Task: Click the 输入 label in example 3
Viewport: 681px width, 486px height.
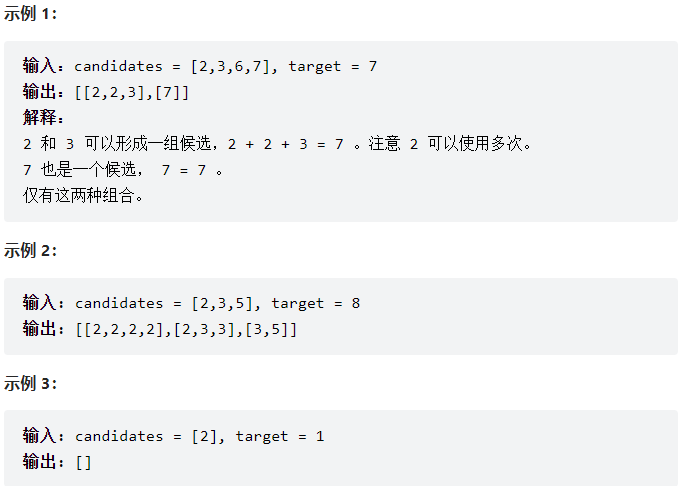Action: [x=43, y=436]
